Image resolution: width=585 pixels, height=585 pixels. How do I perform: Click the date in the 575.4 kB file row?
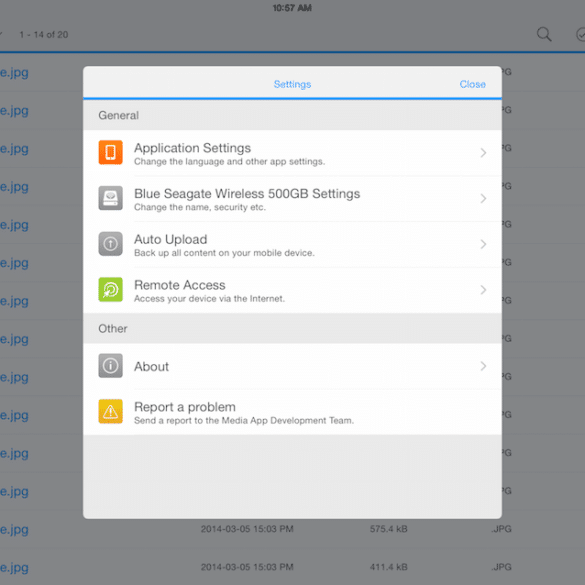247,529
